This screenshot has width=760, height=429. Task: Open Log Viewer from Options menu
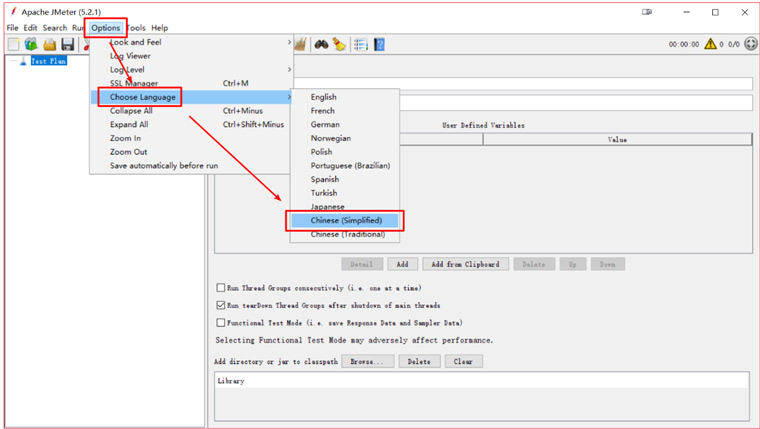click(191, 56)
